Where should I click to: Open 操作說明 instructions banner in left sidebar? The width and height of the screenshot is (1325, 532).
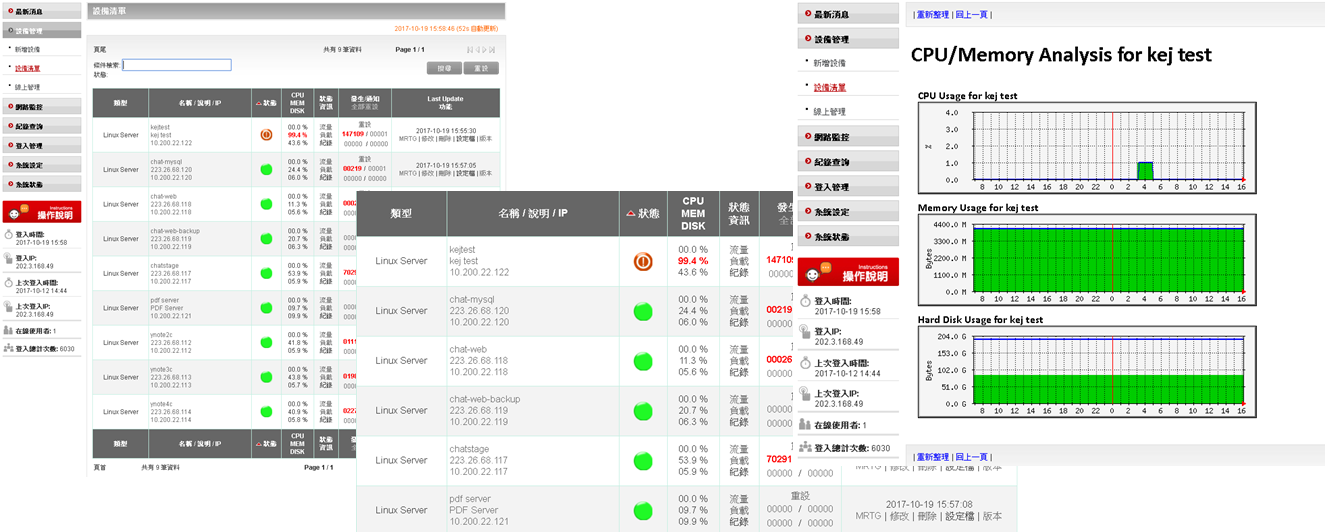[x=41, y=212]
